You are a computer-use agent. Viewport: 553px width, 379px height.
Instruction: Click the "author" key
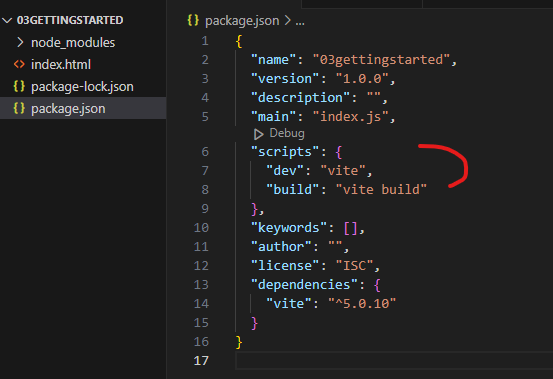[281, 247]
